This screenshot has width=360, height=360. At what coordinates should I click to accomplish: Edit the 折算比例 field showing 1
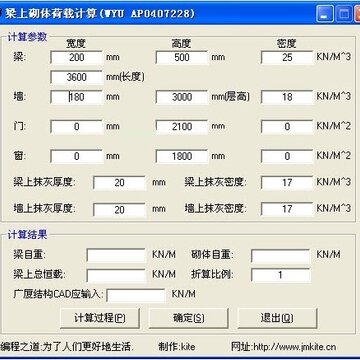(280, 275)
